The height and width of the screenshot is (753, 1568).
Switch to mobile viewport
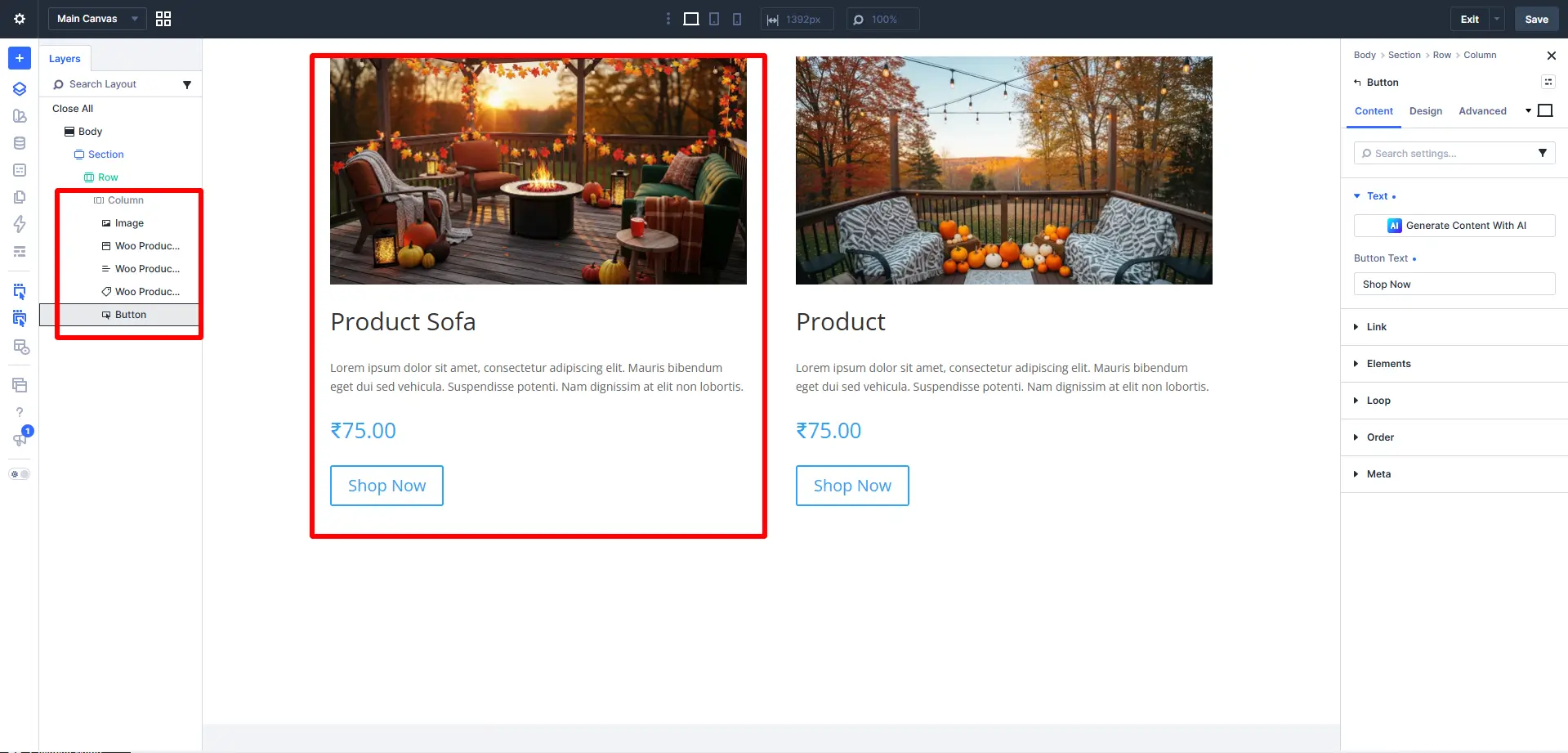tap(737, 19)
